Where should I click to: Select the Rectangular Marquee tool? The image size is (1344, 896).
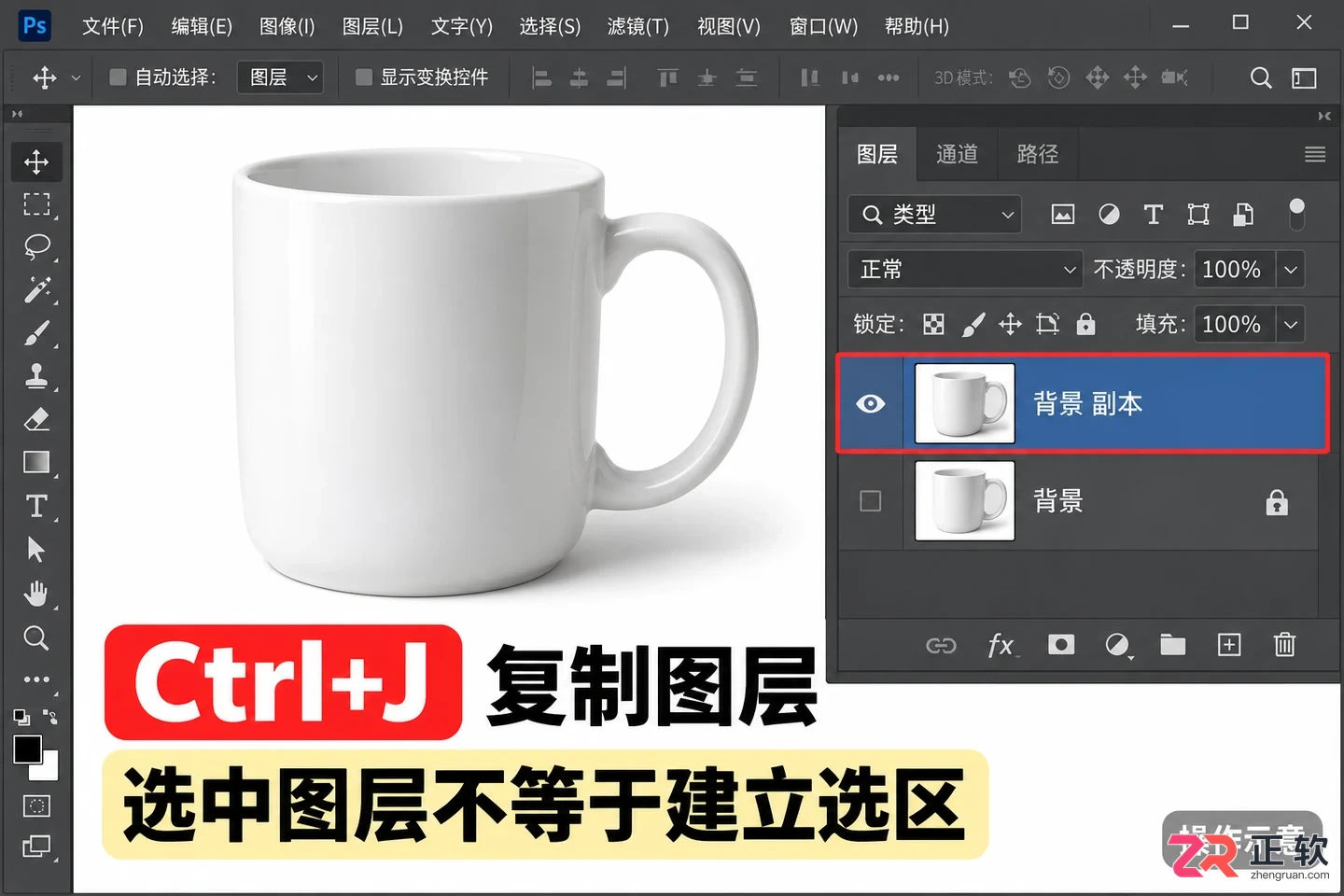point(36,204)
